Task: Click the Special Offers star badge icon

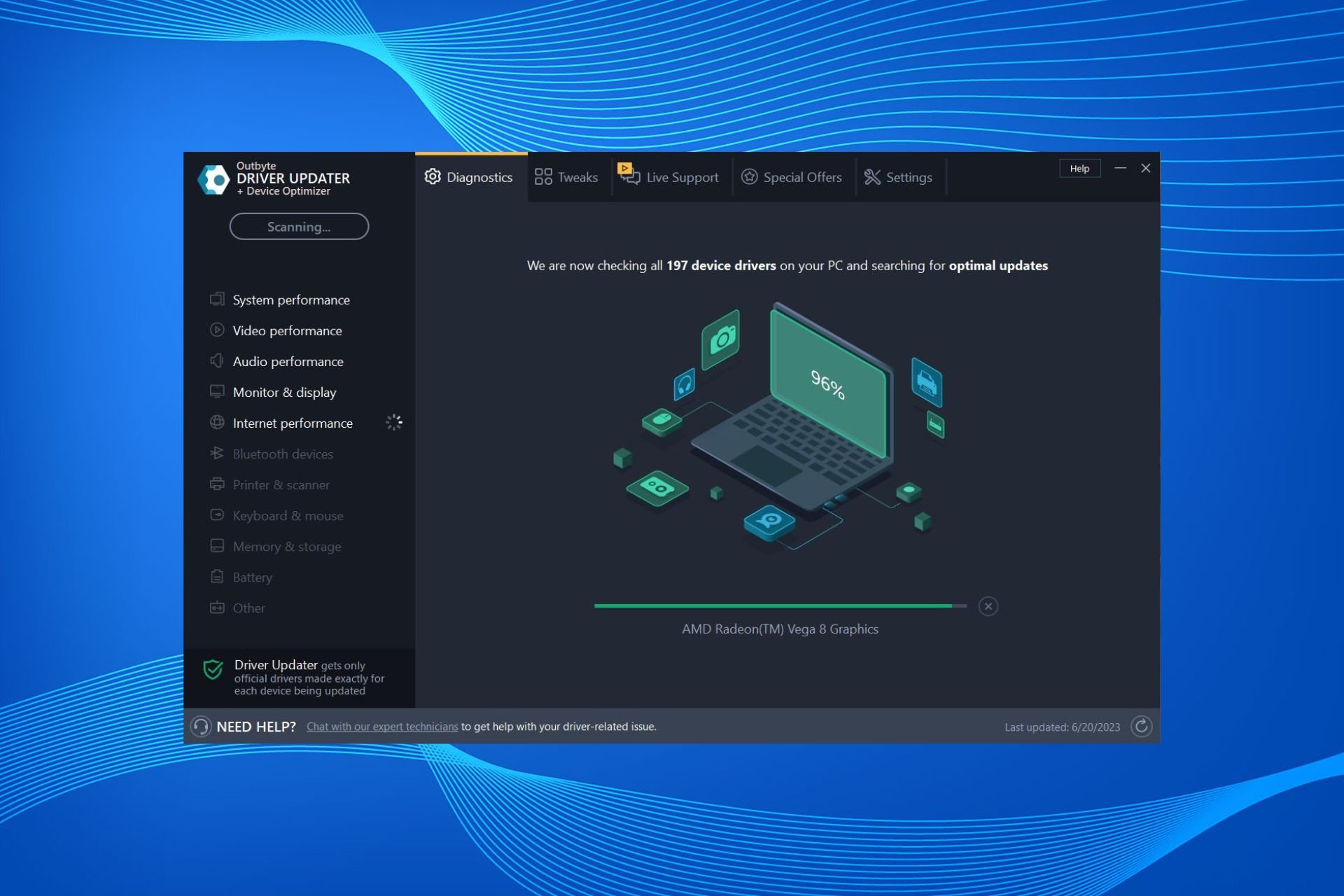Action: [749, 176]
